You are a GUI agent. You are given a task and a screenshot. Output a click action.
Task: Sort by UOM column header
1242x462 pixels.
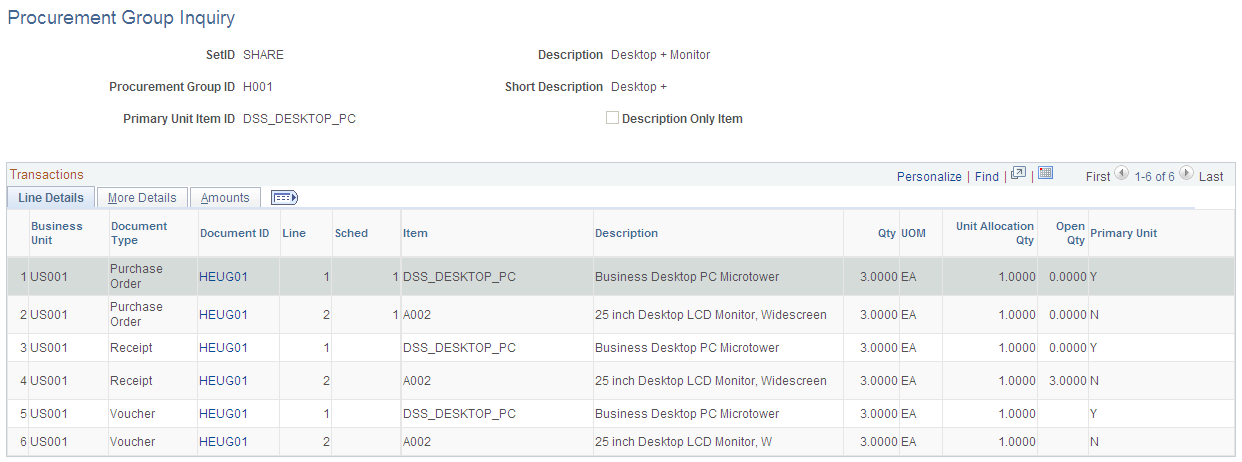pyautogui.click(x=913, y=233)
